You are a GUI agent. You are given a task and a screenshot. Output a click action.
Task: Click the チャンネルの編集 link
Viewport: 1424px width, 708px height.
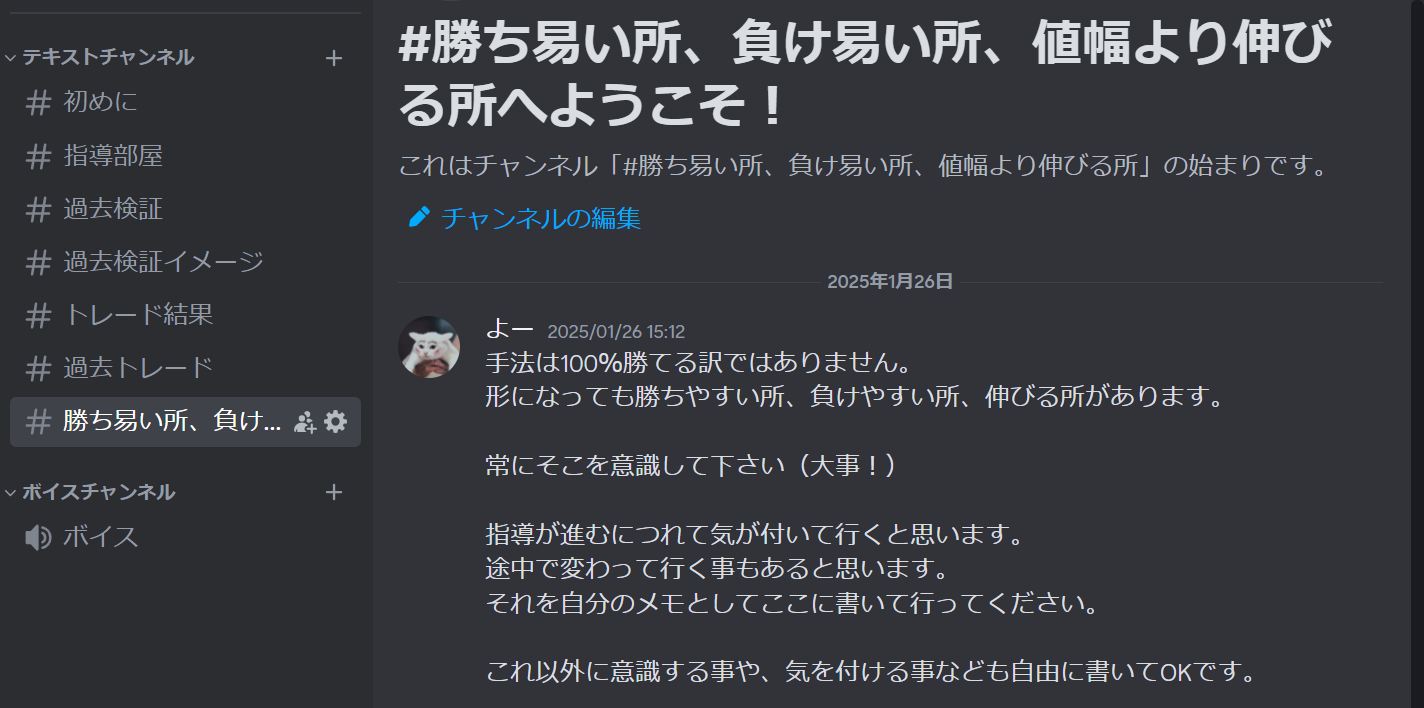[541, 218]
